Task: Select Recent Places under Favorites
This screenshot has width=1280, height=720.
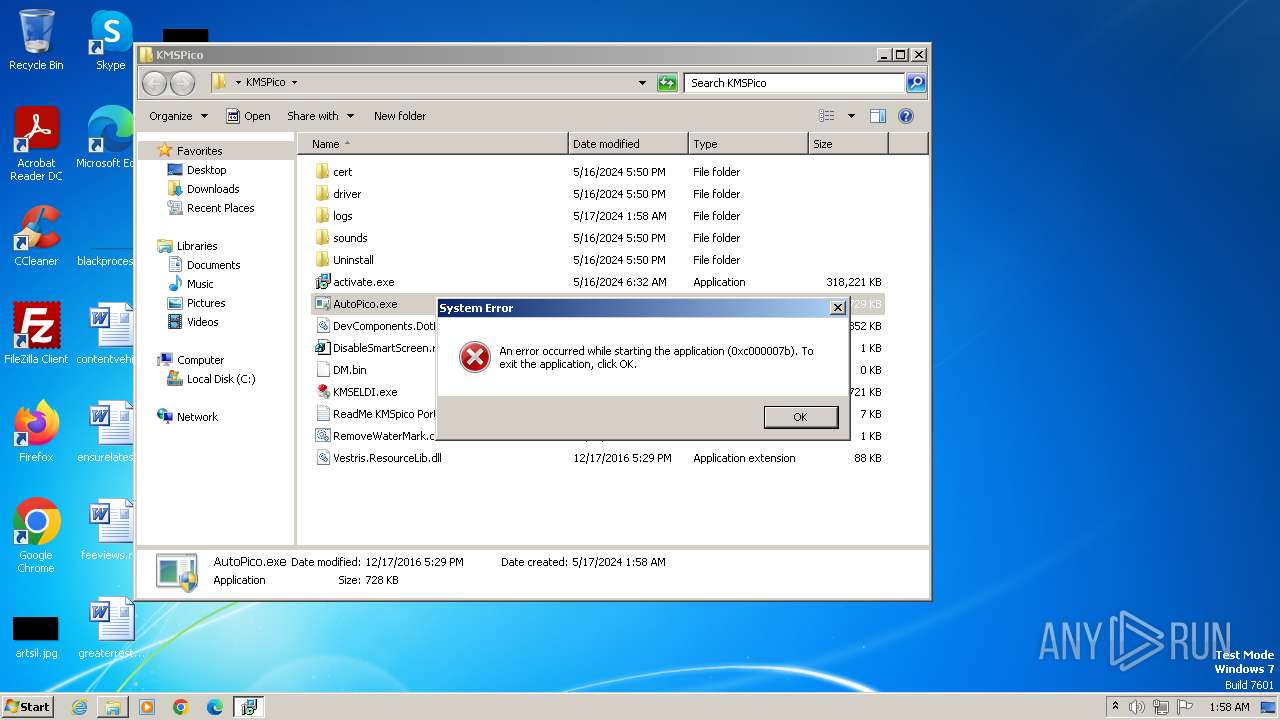Action: [220, 208]
